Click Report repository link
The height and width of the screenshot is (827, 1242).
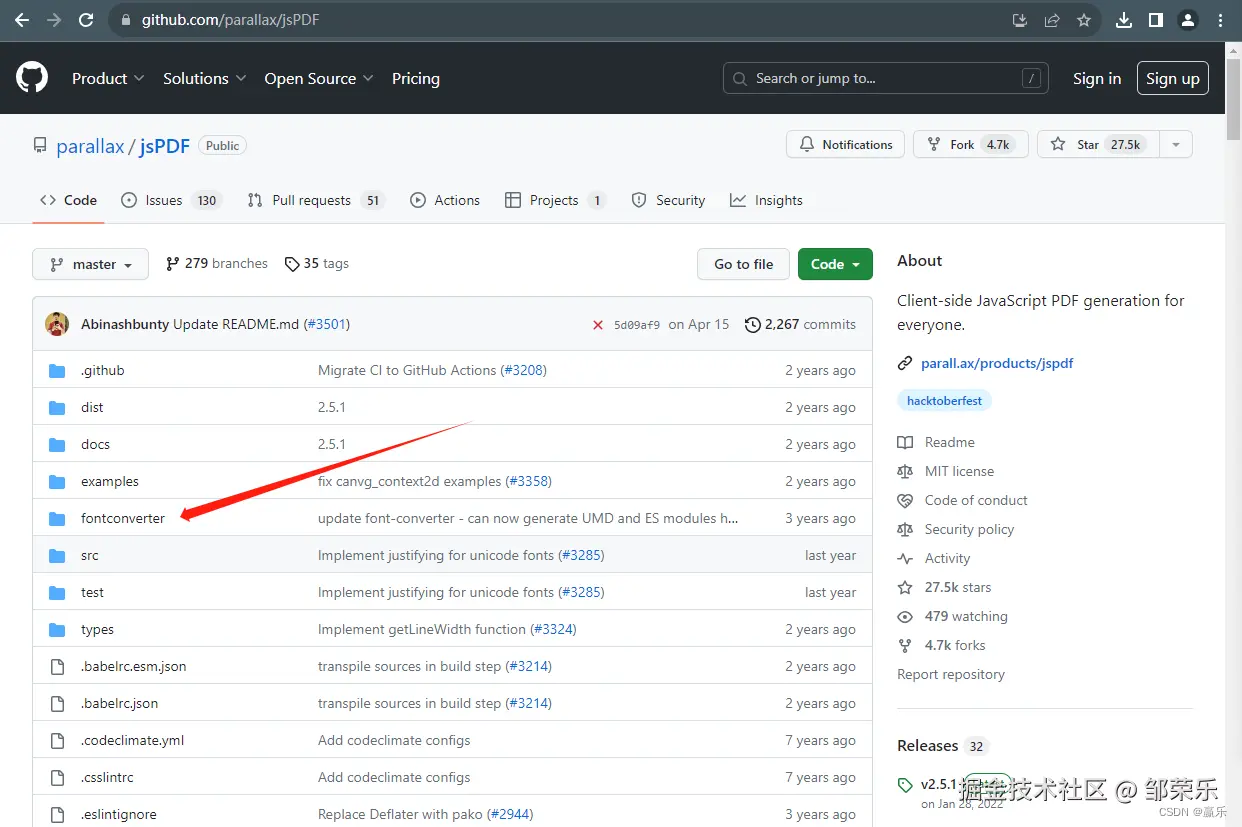point(951,674)
